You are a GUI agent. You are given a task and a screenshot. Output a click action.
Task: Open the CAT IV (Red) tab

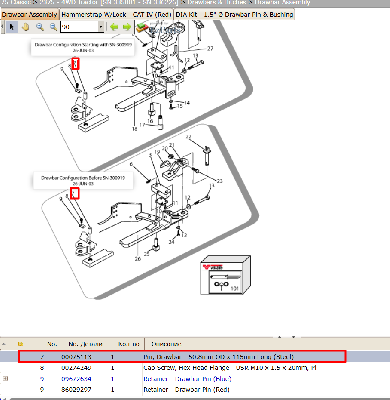(152, 15)
